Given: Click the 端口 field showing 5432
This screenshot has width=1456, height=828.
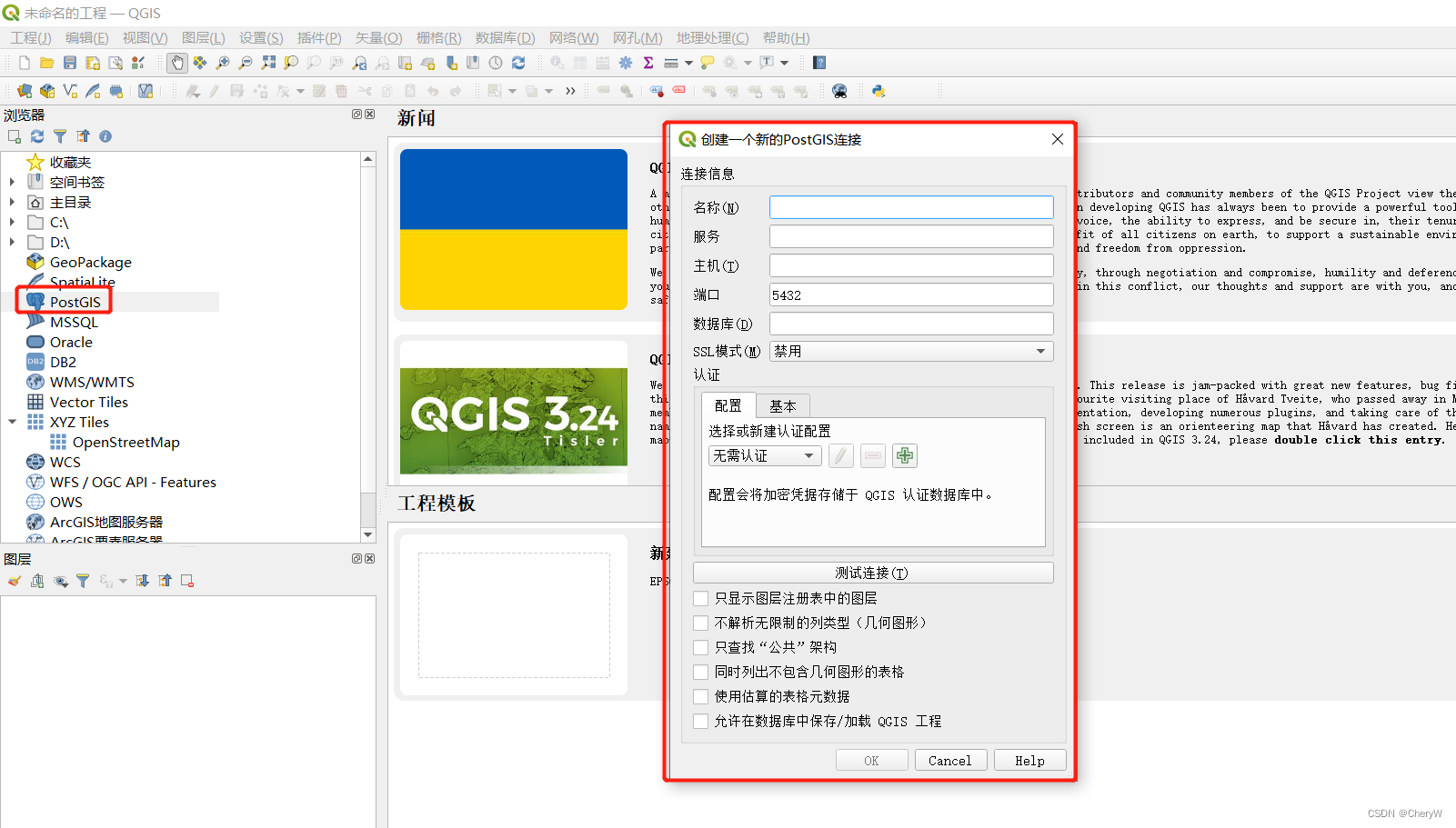Looking at the screenshot, I should tap(911, 294).
